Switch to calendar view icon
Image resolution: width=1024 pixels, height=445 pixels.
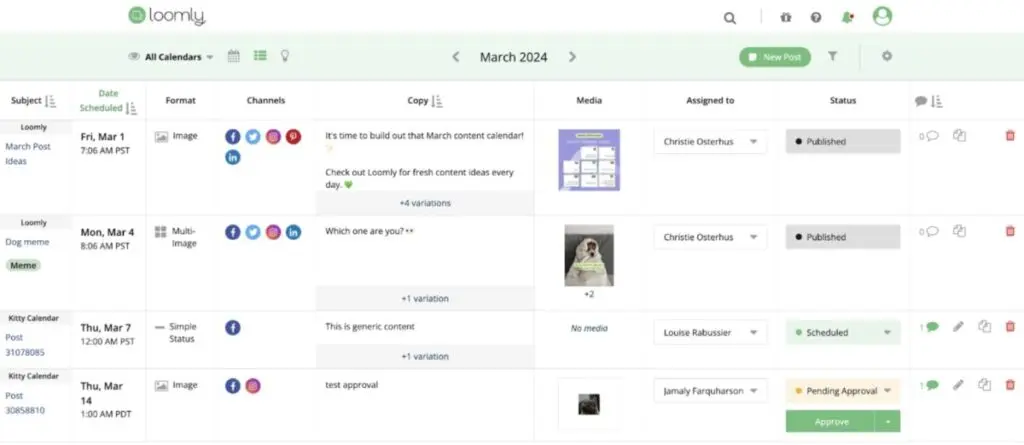click(234, 57)
